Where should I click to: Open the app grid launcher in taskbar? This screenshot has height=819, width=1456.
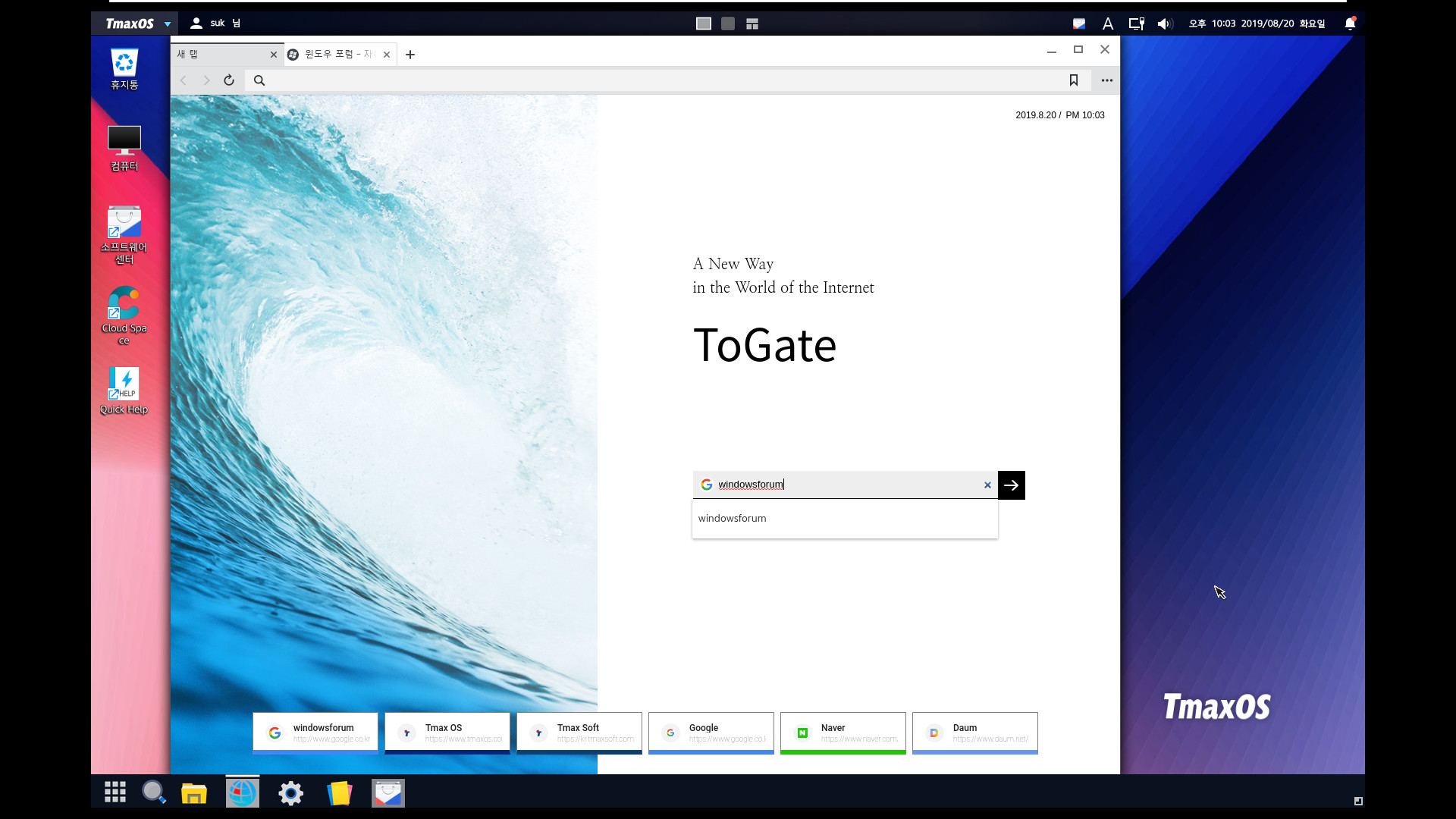[115, 792]
